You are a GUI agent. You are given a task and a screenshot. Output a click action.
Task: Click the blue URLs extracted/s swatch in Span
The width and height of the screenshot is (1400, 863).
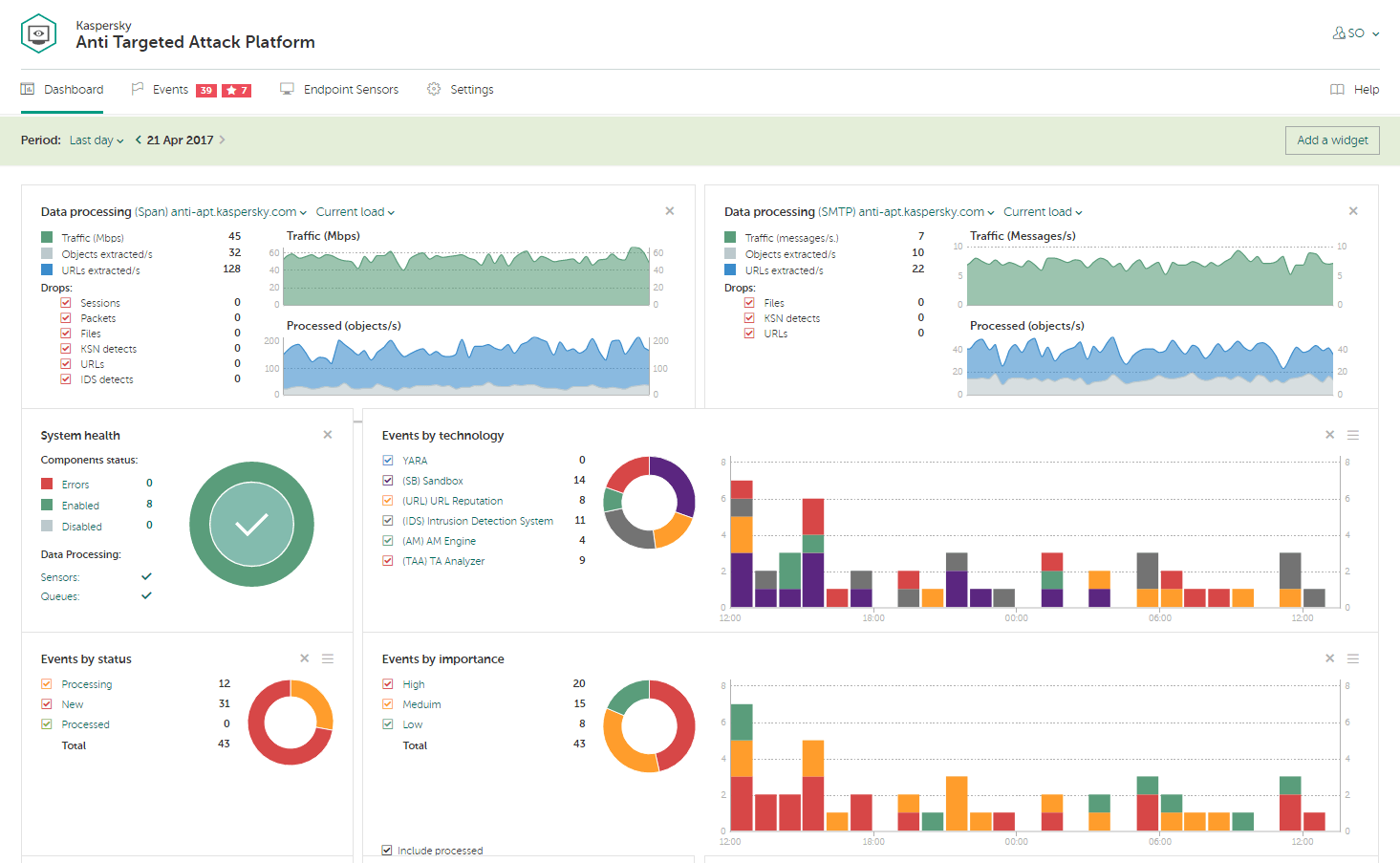[47, 270]
